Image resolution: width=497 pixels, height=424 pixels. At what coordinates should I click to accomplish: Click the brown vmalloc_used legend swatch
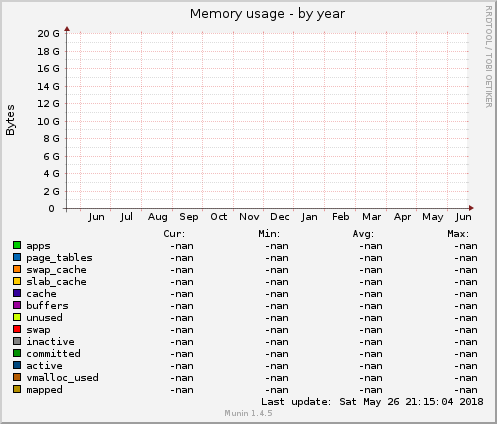[x=17, y=377]
